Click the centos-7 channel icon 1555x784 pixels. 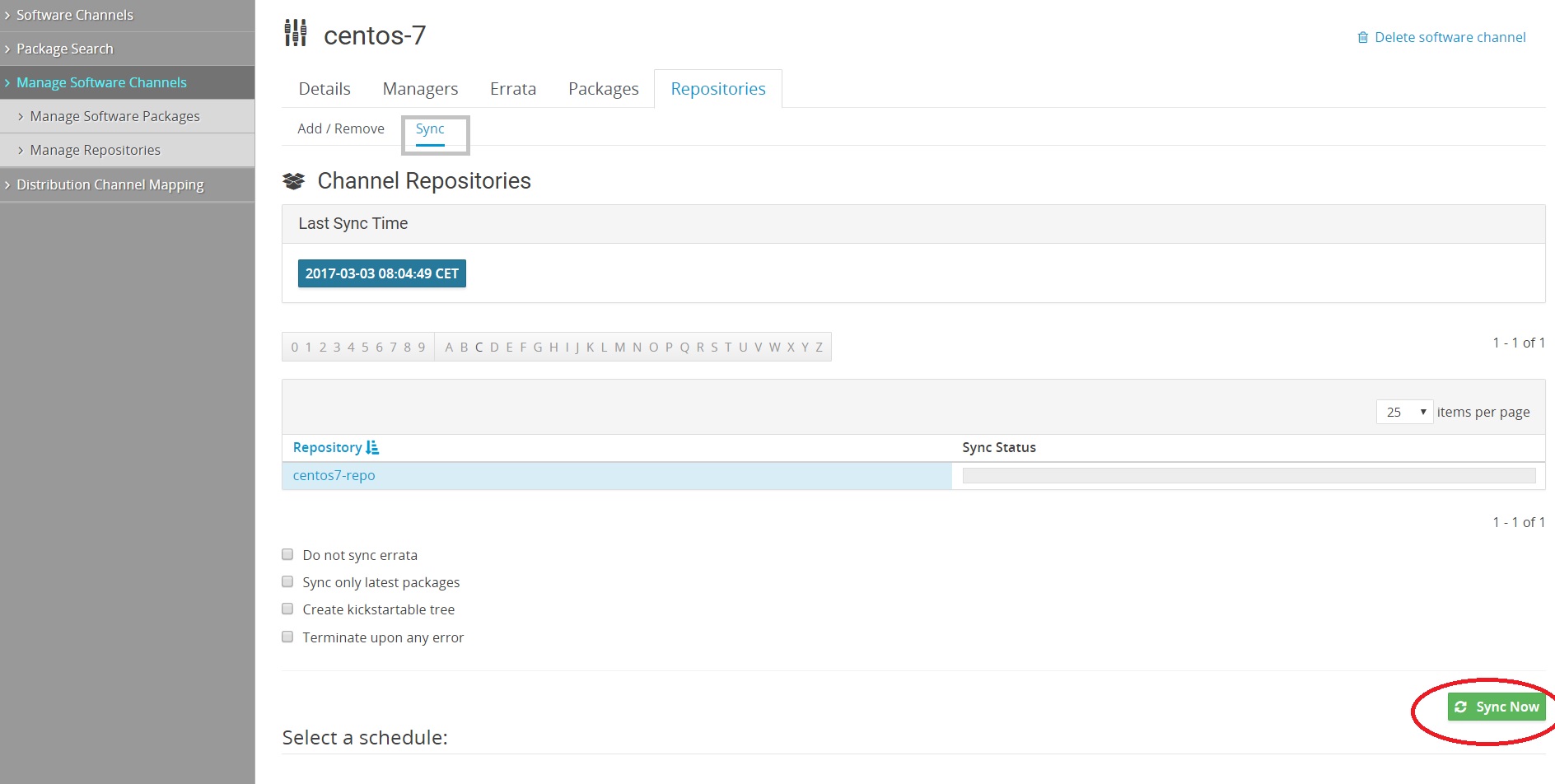click(x=296, y=34)
